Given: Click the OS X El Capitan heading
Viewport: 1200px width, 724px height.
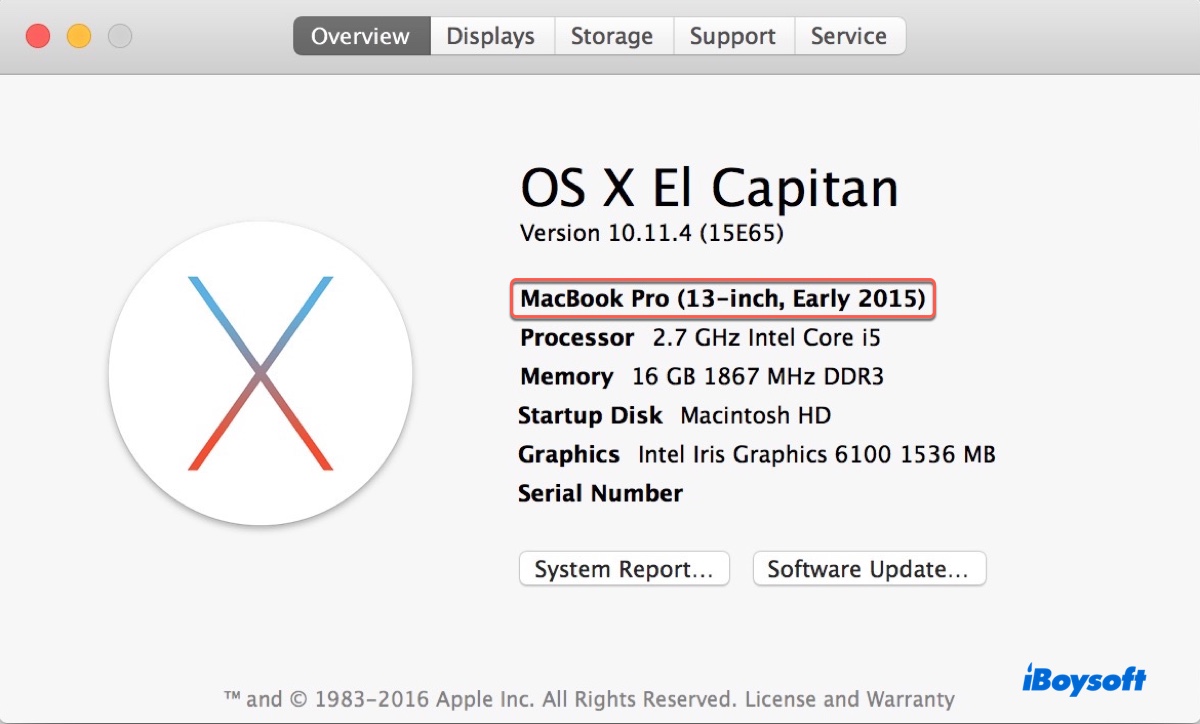Looking at the screenshot, I should (709, 187).
